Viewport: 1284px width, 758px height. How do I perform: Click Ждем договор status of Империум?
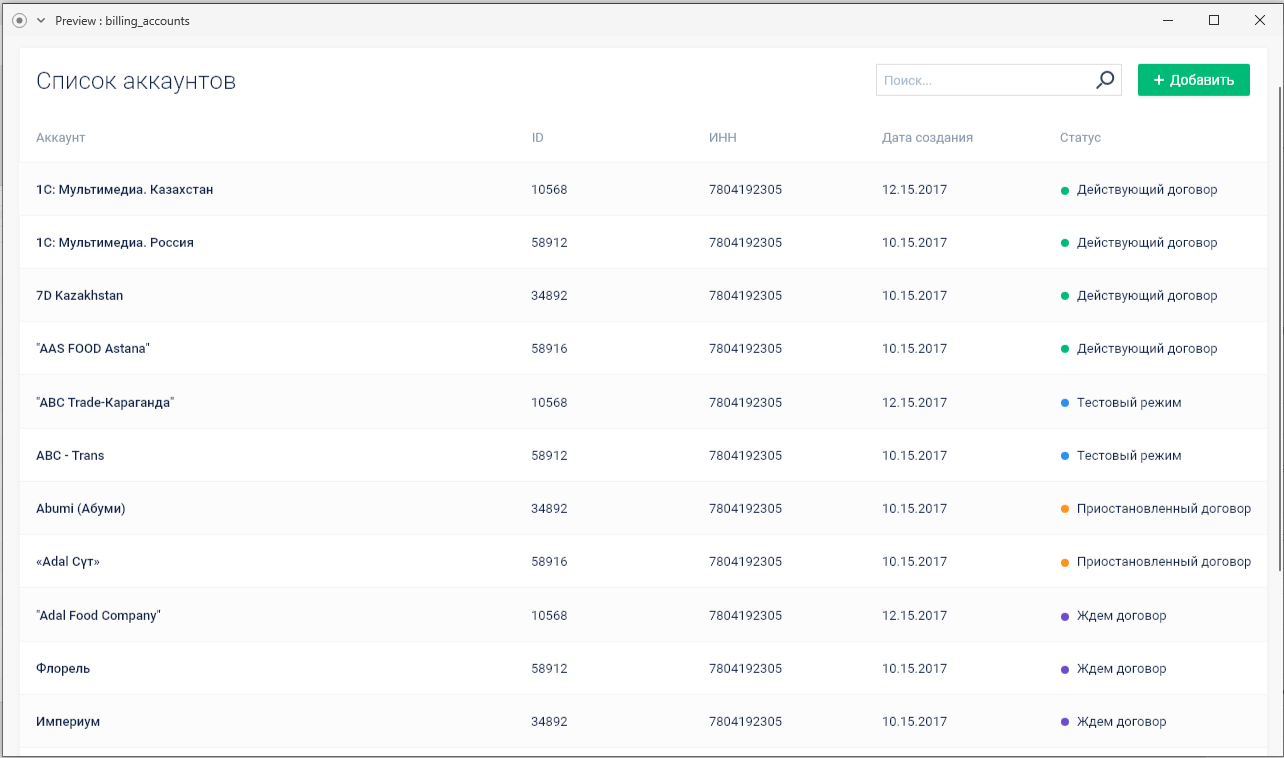pos(1113,721)
